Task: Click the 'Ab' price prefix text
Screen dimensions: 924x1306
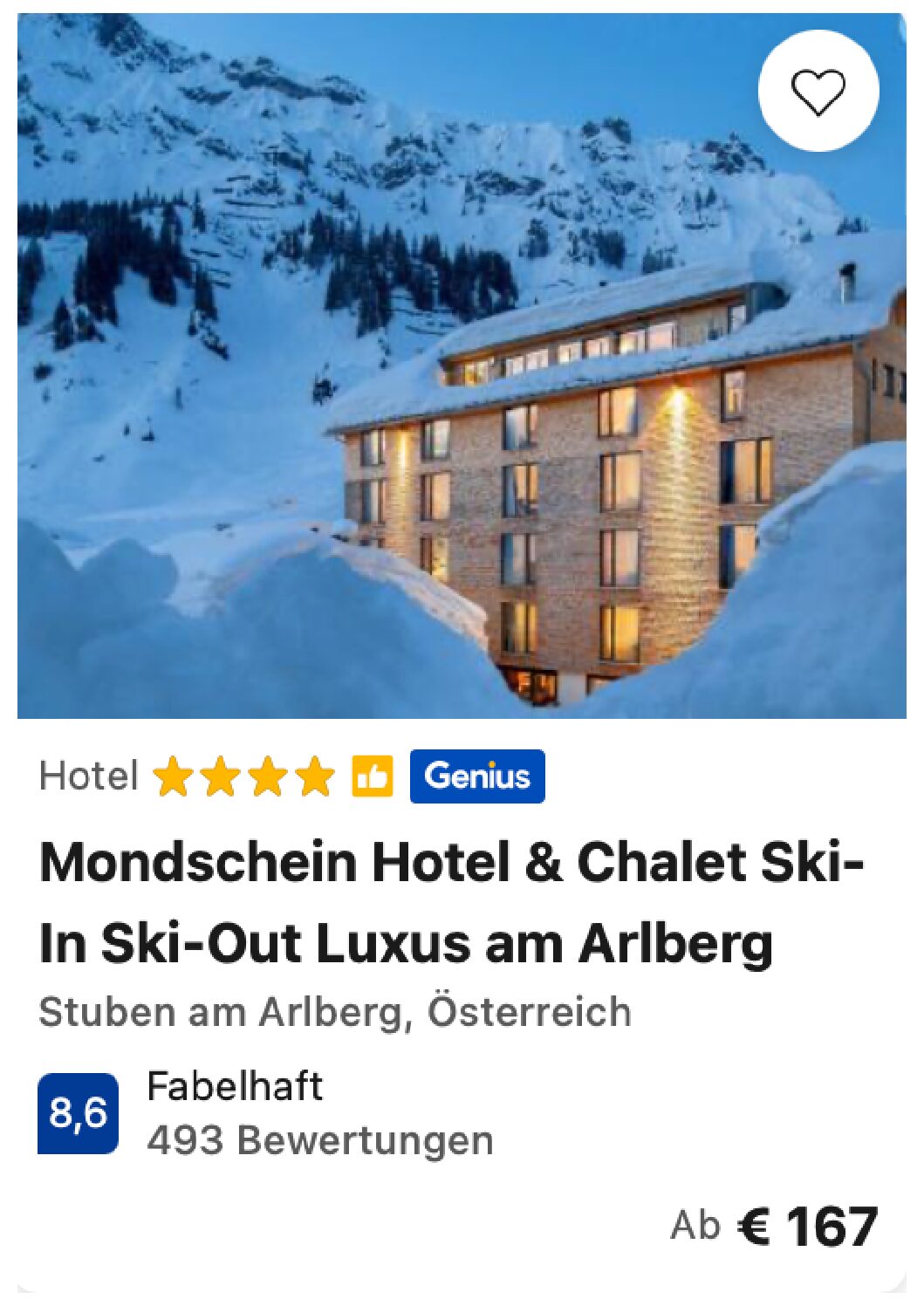Action: click(x=695, y=1226)
